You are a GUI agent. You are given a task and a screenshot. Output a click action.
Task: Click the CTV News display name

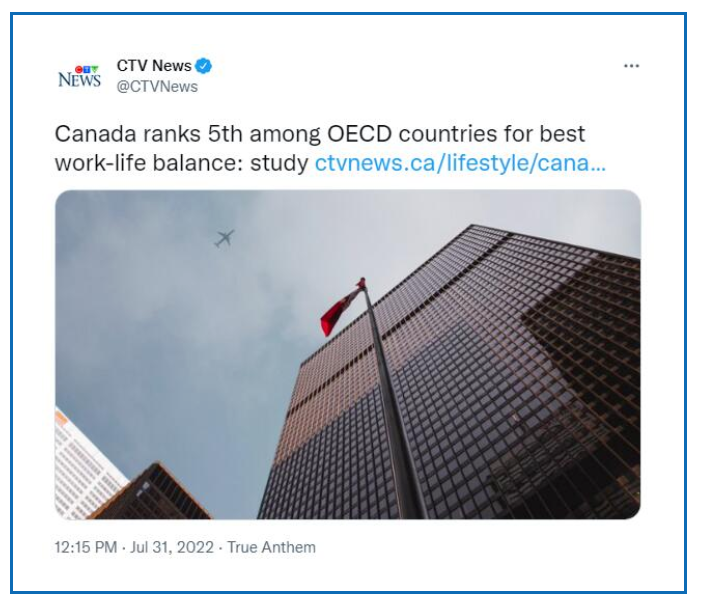(x=154, y=66)
